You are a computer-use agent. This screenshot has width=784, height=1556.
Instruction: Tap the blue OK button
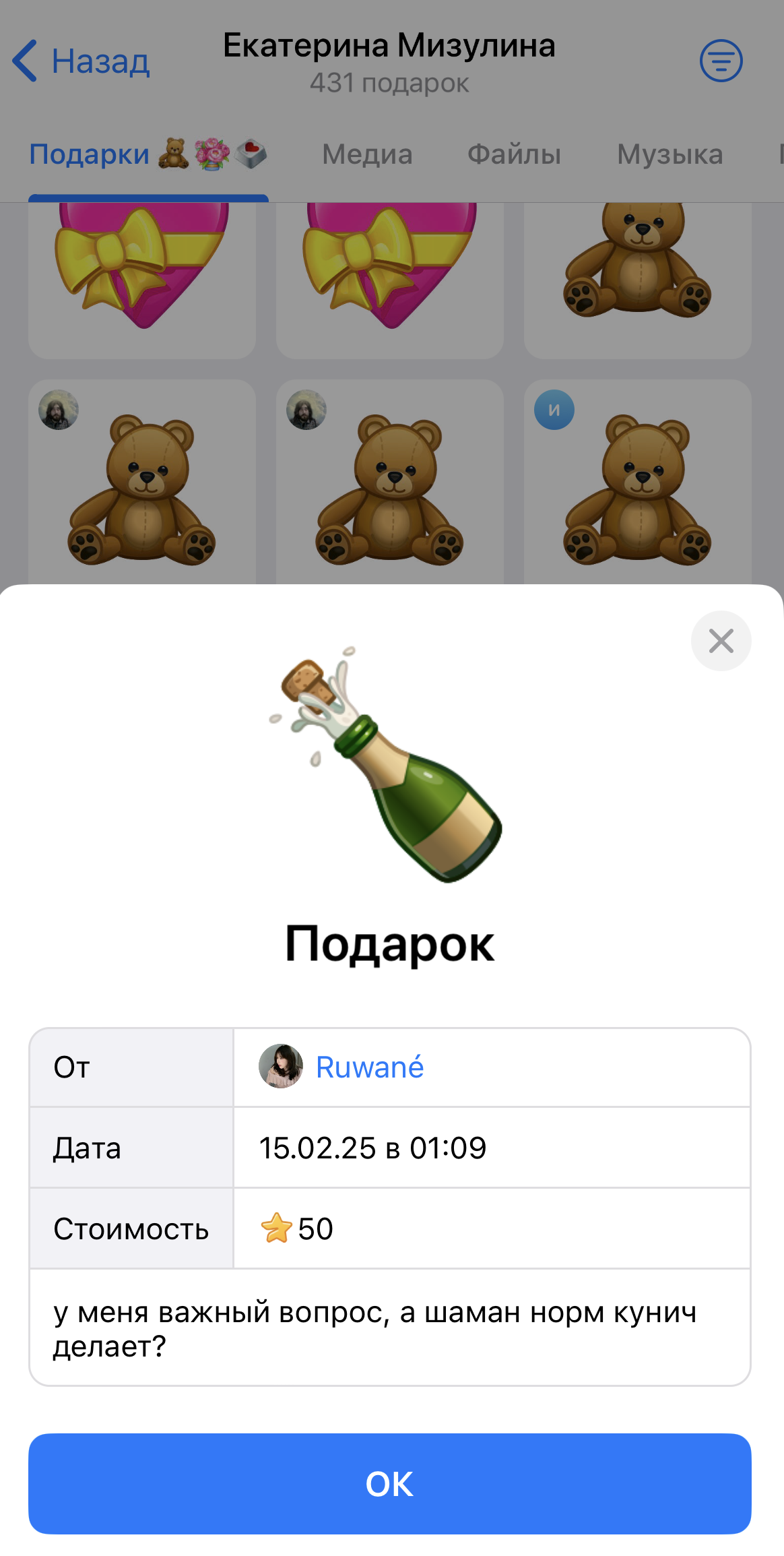coord(390,1484)
